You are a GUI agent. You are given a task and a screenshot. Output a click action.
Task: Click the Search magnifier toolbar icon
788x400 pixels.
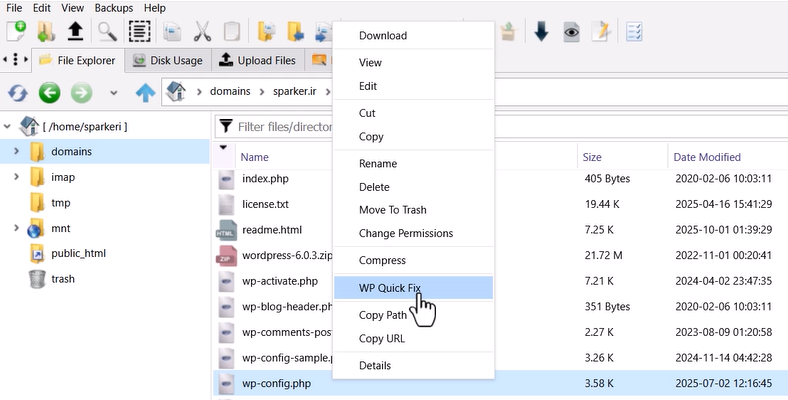[107, 31]
